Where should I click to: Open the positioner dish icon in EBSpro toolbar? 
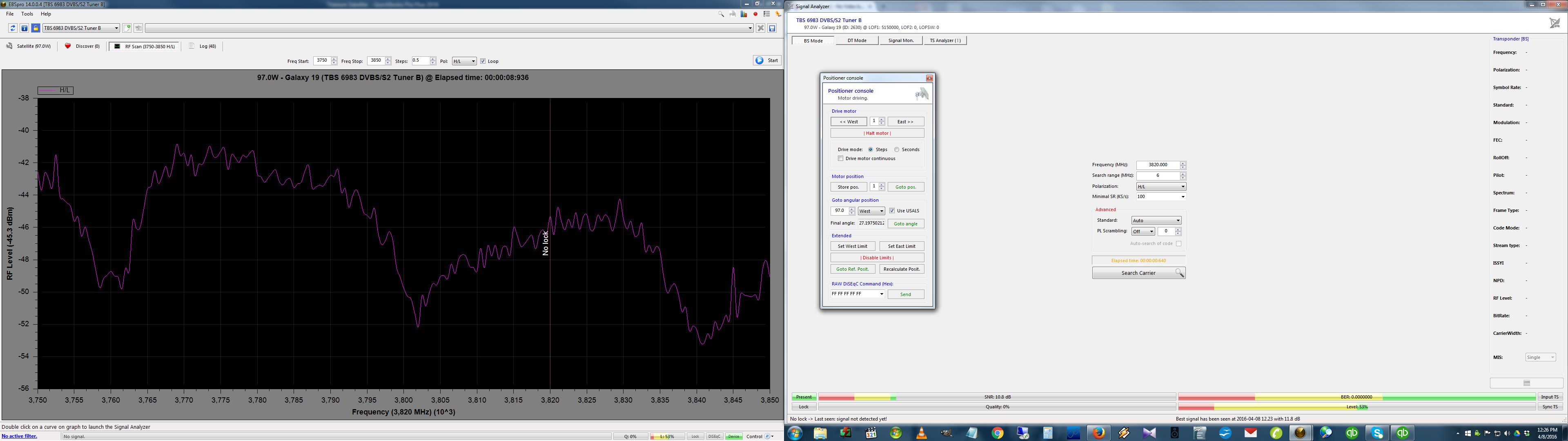(733, 14)
